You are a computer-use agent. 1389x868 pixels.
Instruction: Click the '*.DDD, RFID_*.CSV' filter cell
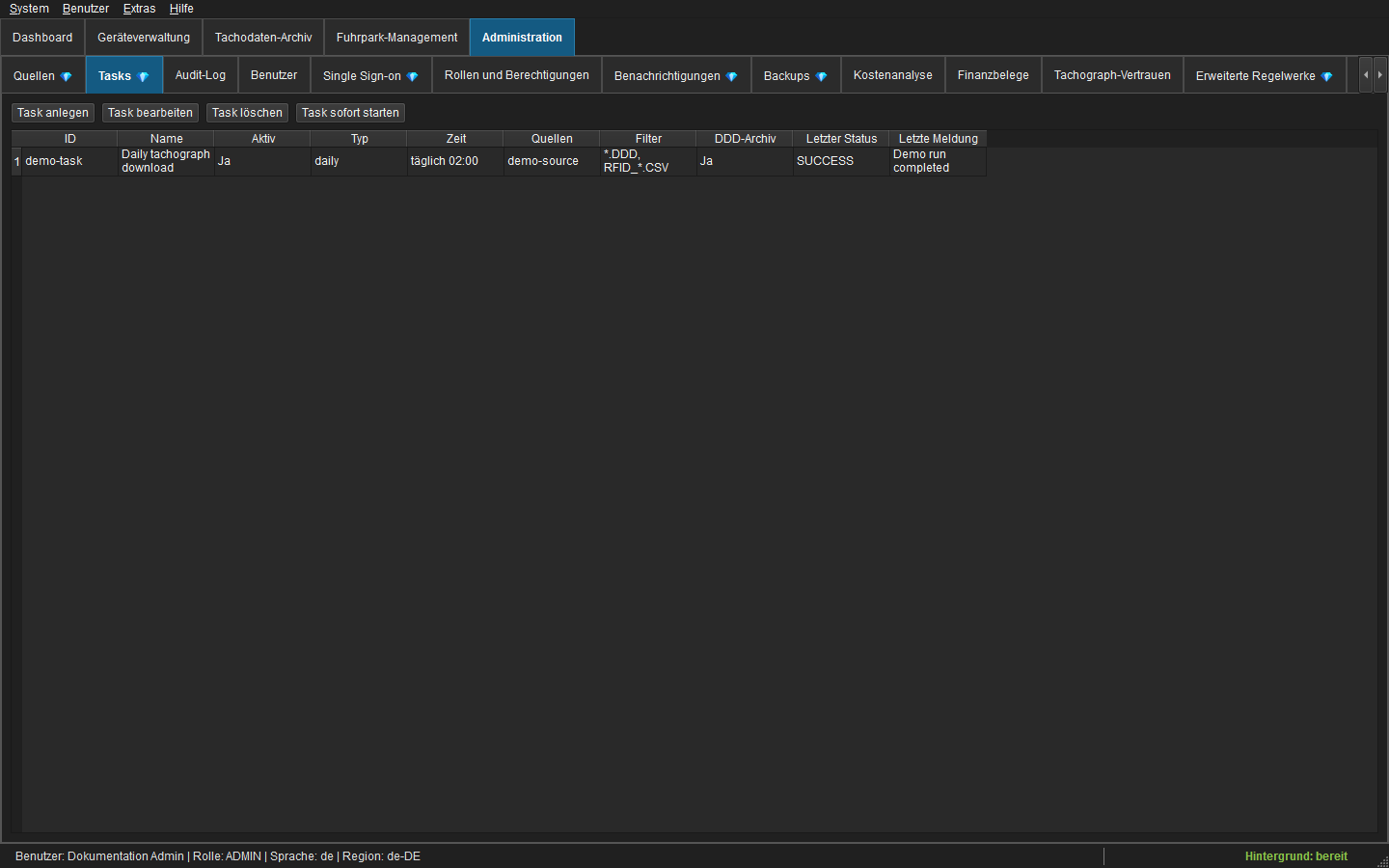click(x=648, y=161)
